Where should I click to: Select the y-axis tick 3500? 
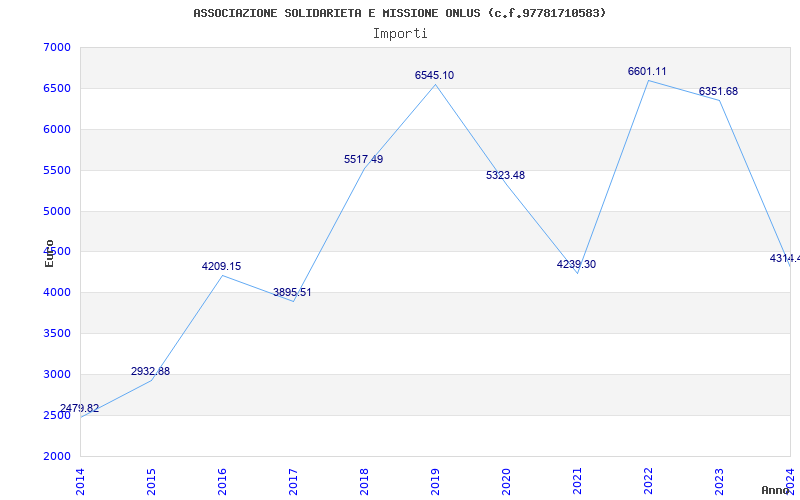pos(57,333)
